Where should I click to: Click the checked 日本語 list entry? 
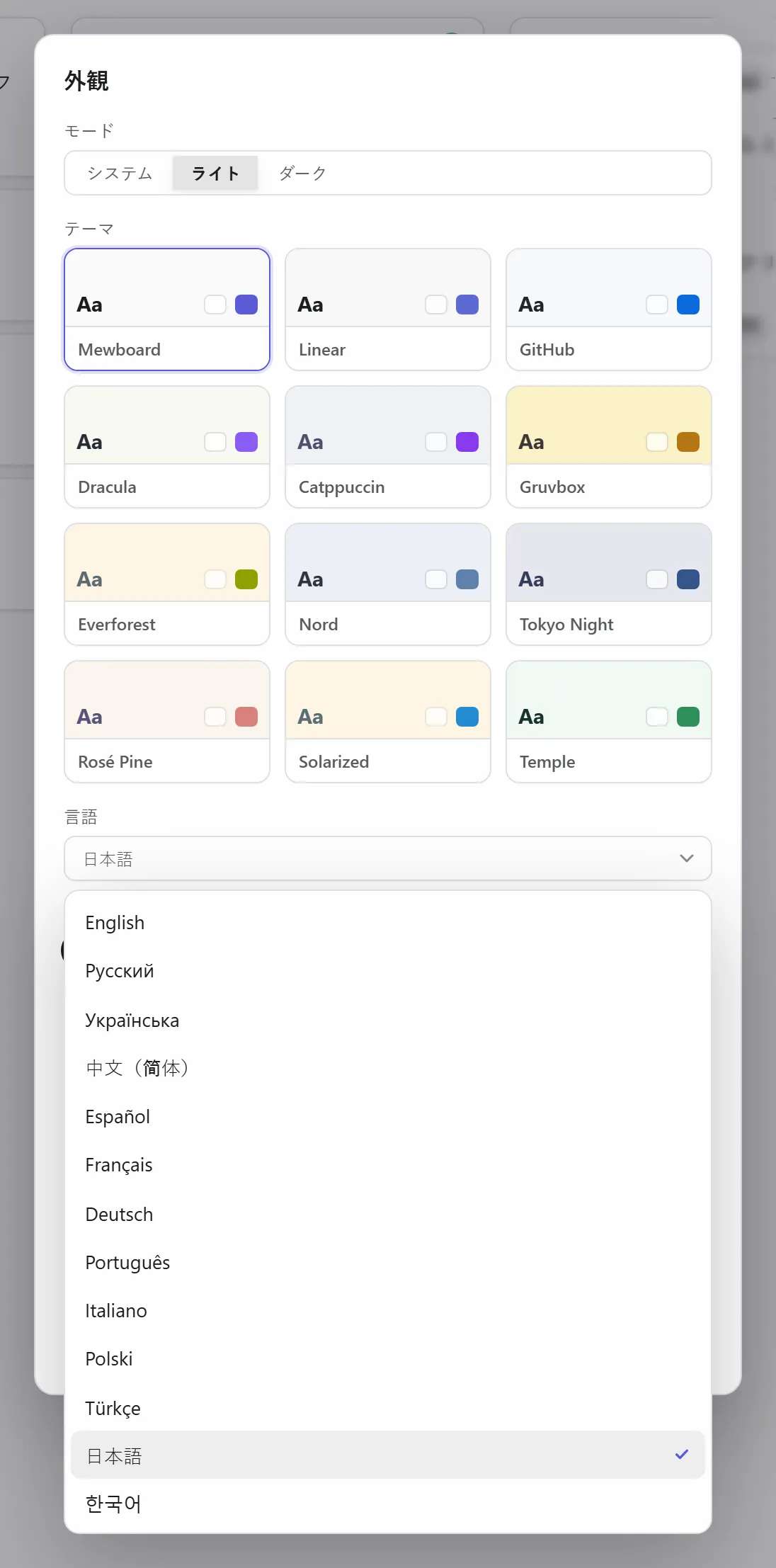point(388,1455)
